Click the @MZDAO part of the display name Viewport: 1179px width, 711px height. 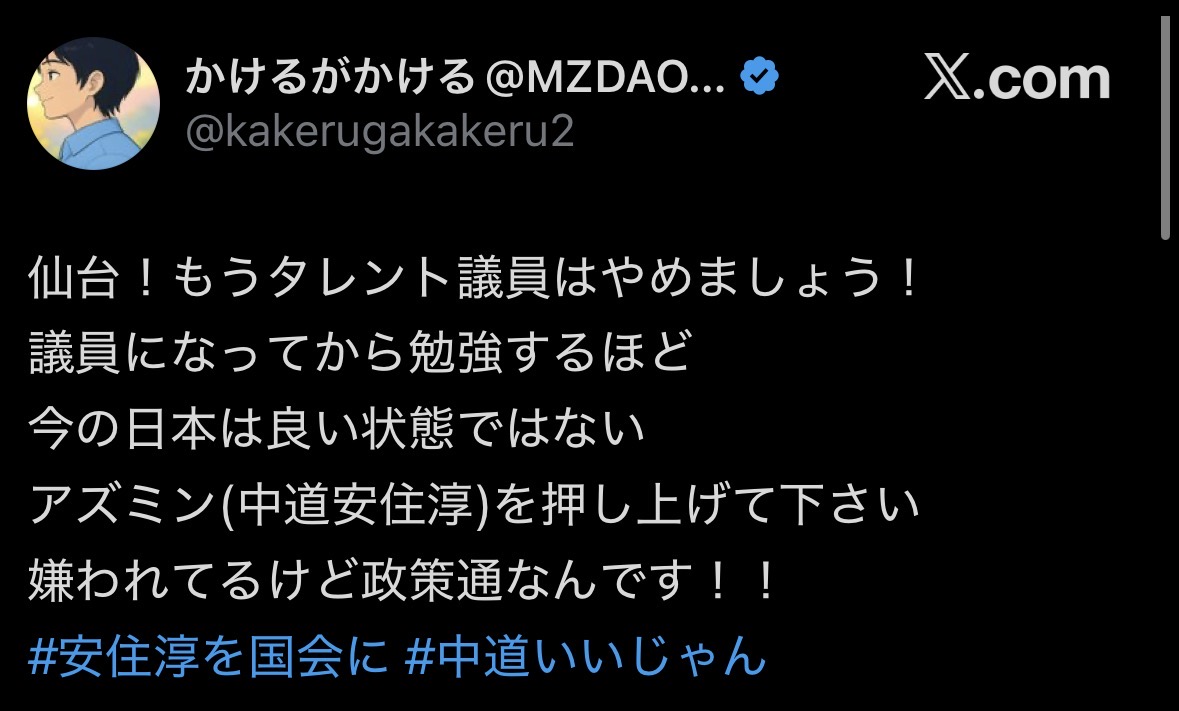click(605, 76)
